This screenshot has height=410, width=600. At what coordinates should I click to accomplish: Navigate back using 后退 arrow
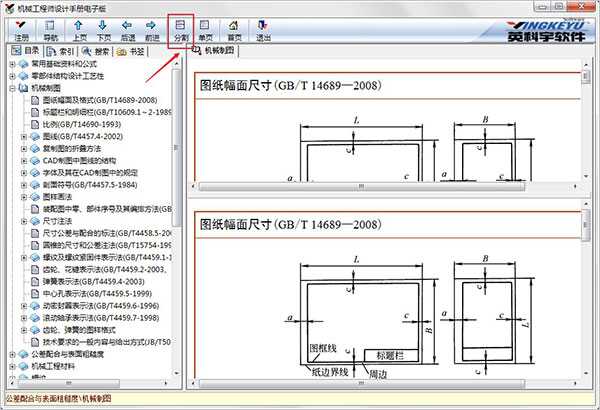[127, 31]
